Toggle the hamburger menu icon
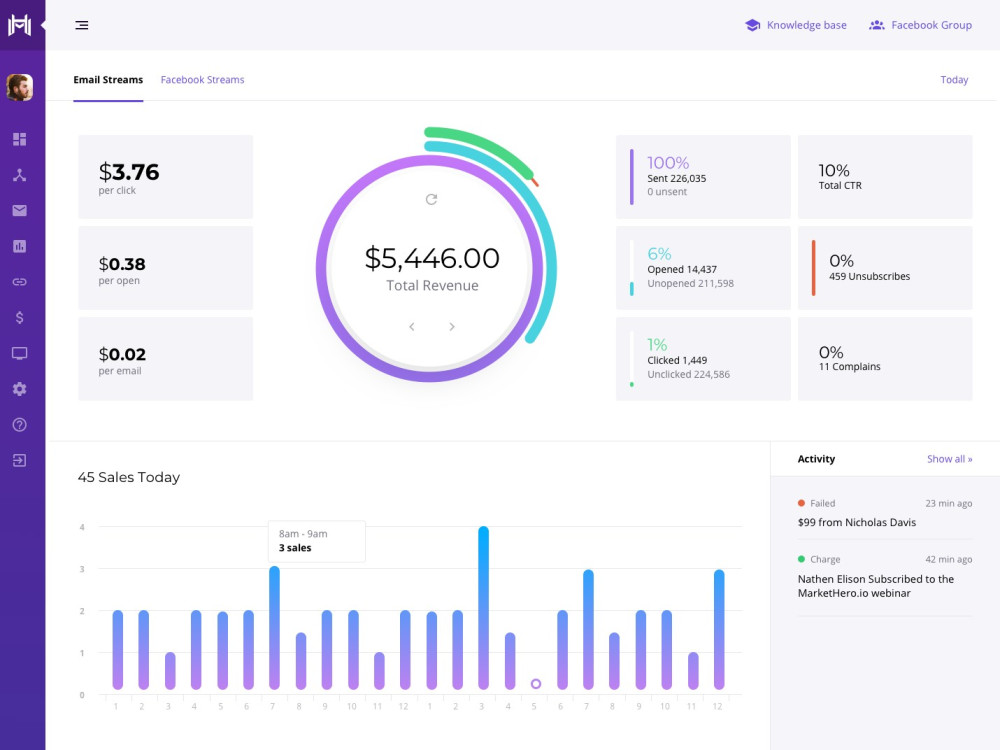Viewport: 1000px width, 750px height. point(82,26)
